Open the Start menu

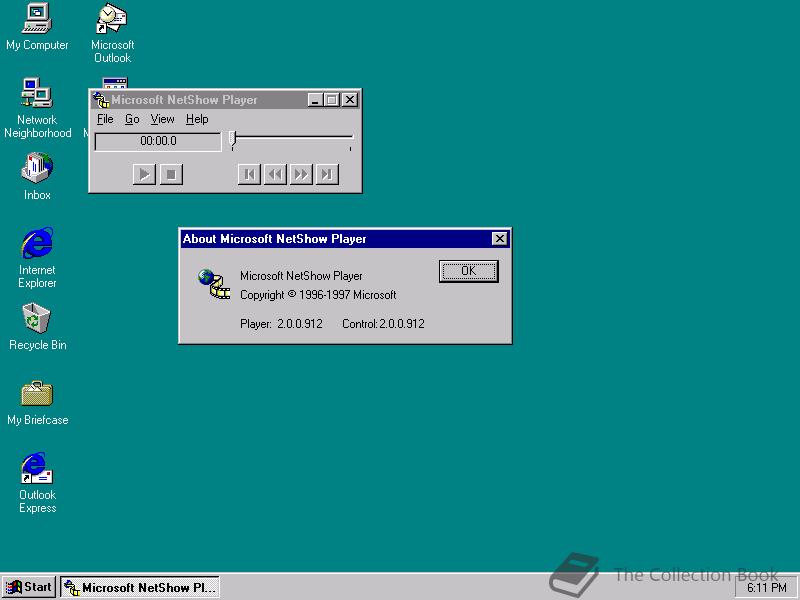click(x=29, y=587)
